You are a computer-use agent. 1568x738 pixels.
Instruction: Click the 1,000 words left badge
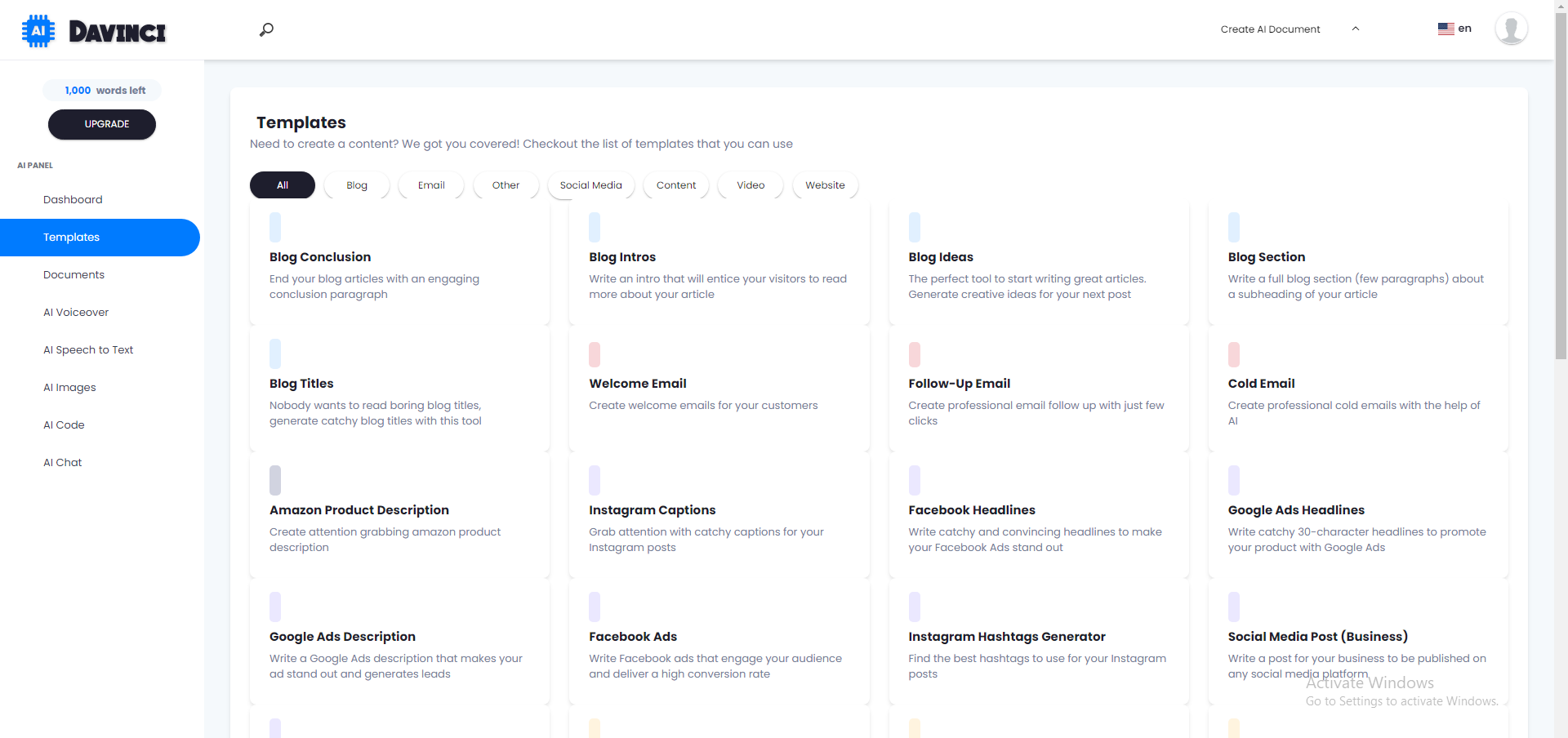click(102, 91)
